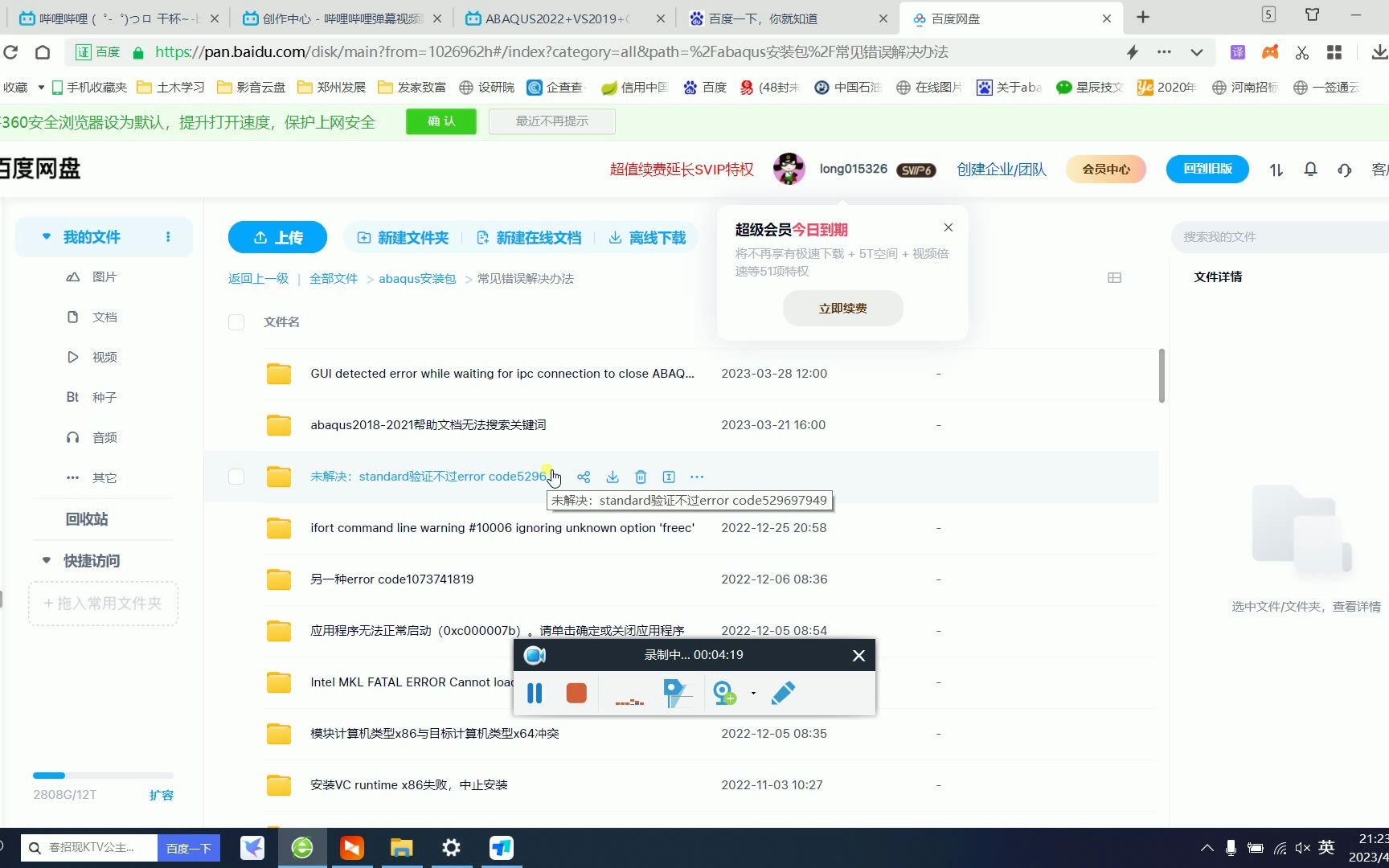Close the super member expiry popup
Screen dimensions: 1389x868
(949, 227)
